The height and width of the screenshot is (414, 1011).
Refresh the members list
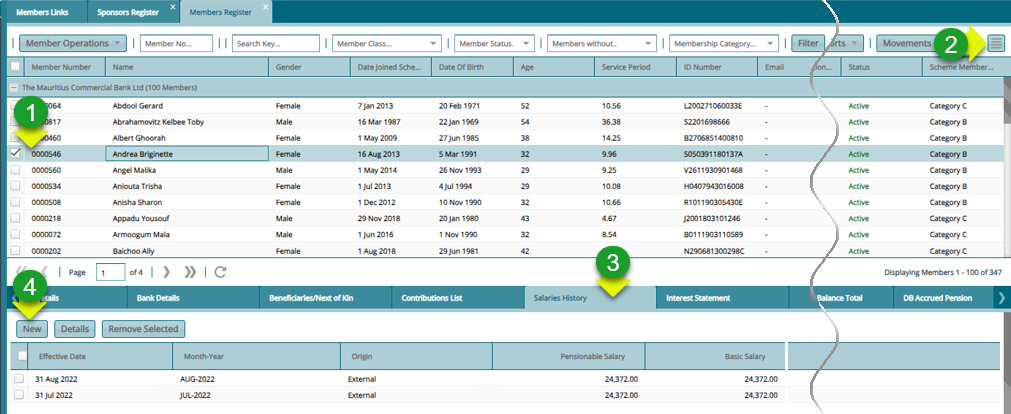(220, 272)
